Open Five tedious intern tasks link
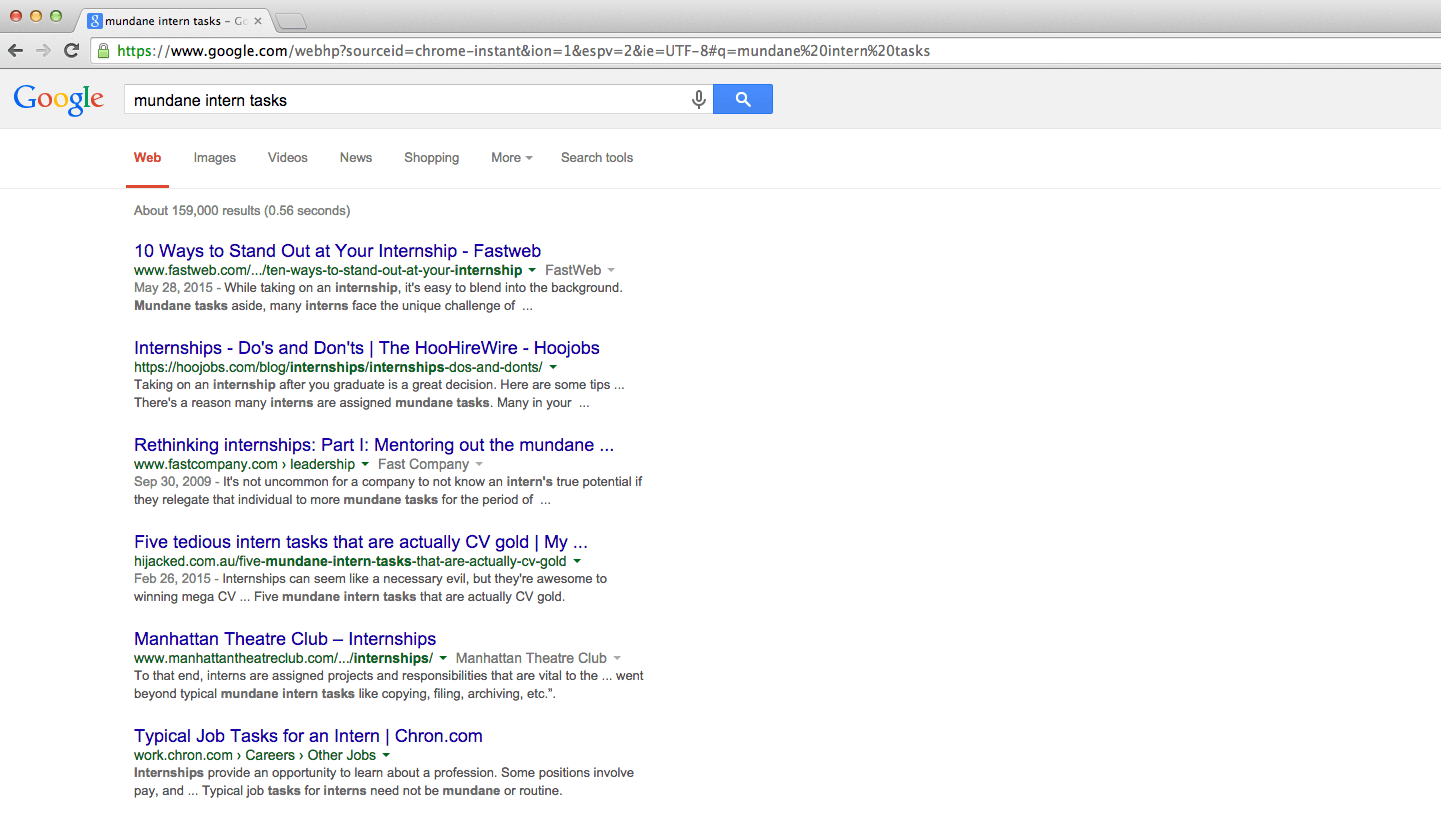This screenshot has width=1441, height=818. (x=361, y=542)
